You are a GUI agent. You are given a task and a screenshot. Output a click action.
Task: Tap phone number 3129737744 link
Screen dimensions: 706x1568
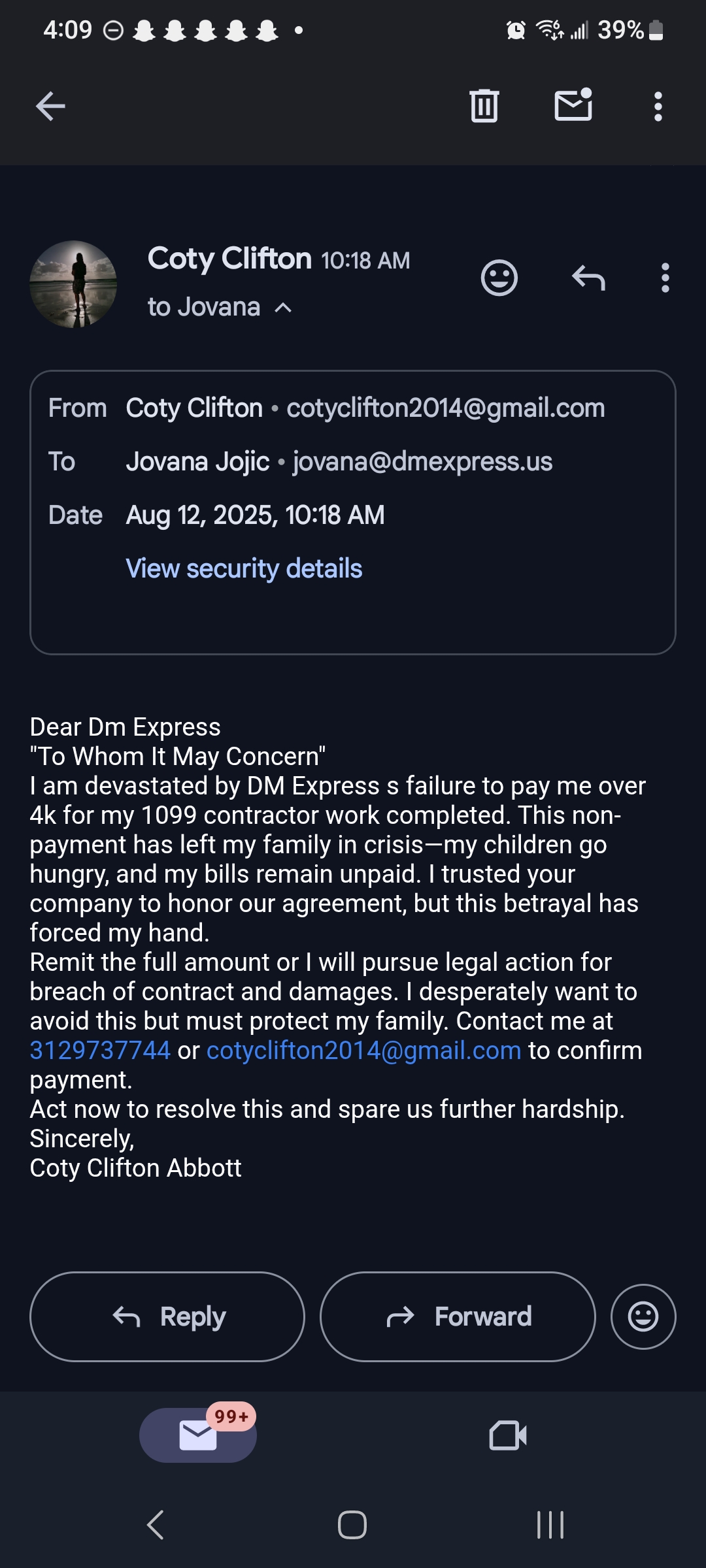coord(100,1051)
